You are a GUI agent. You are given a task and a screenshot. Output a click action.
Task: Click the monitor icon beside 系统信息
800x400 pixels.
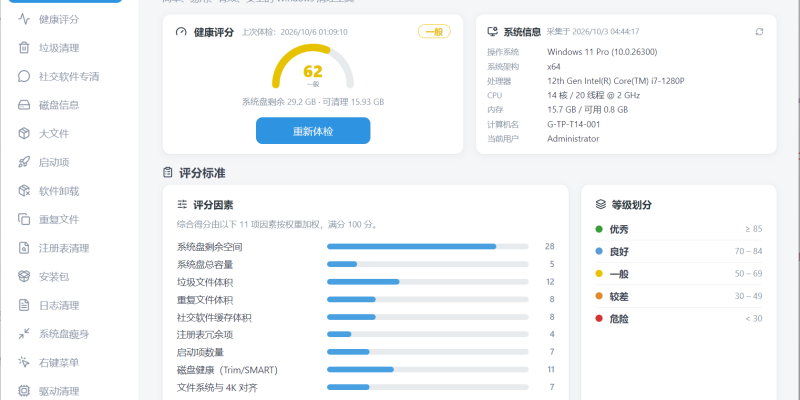tap(492, 32)
